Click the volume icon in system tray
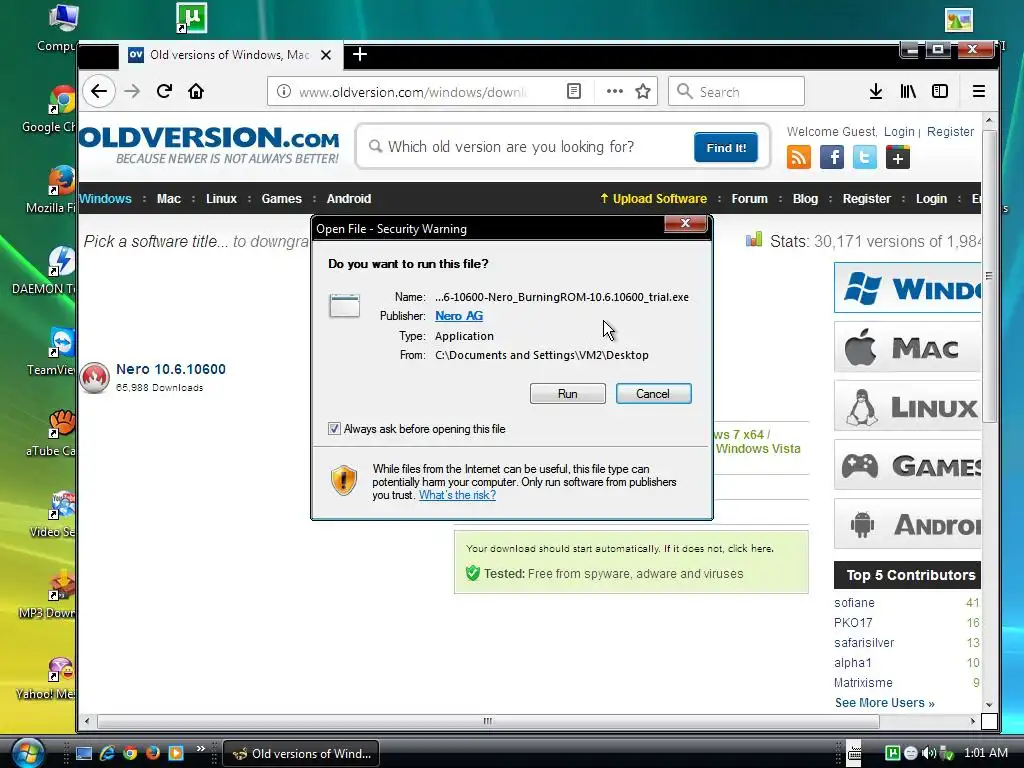The image size is (1024, 768). [928, 753]
